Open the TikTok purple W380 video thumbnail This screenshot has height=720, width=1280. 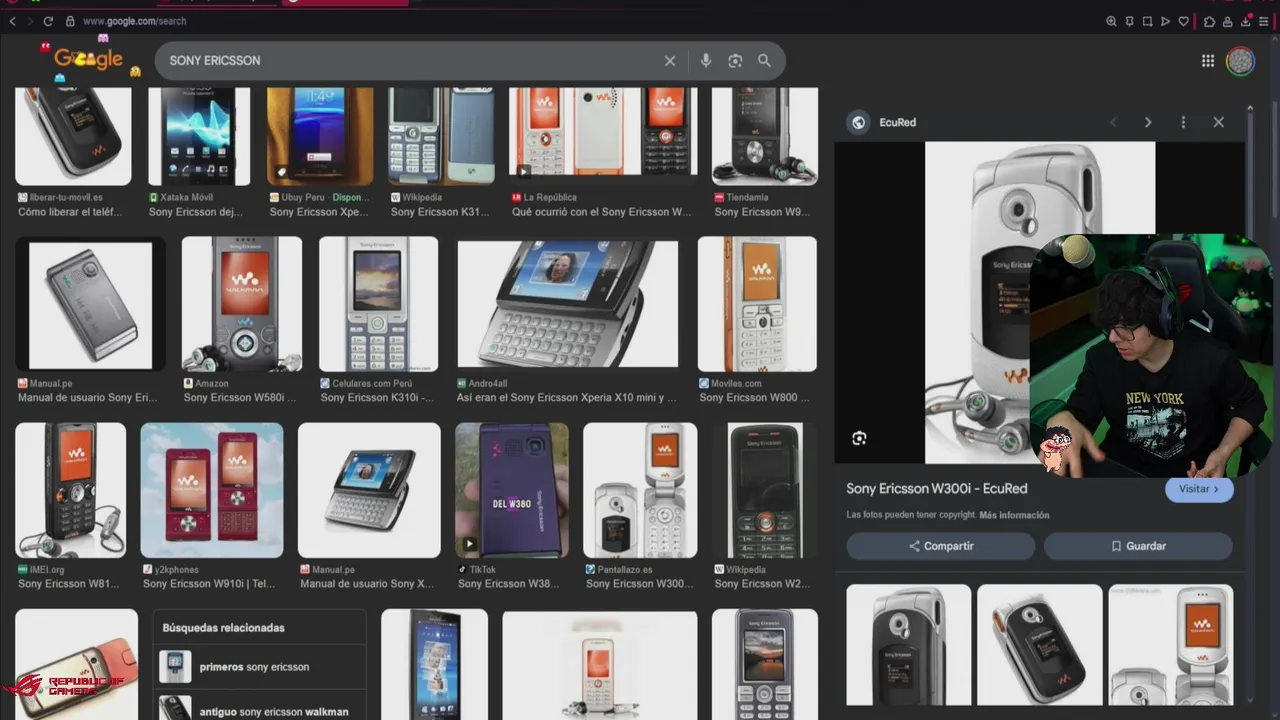(512, 490)
